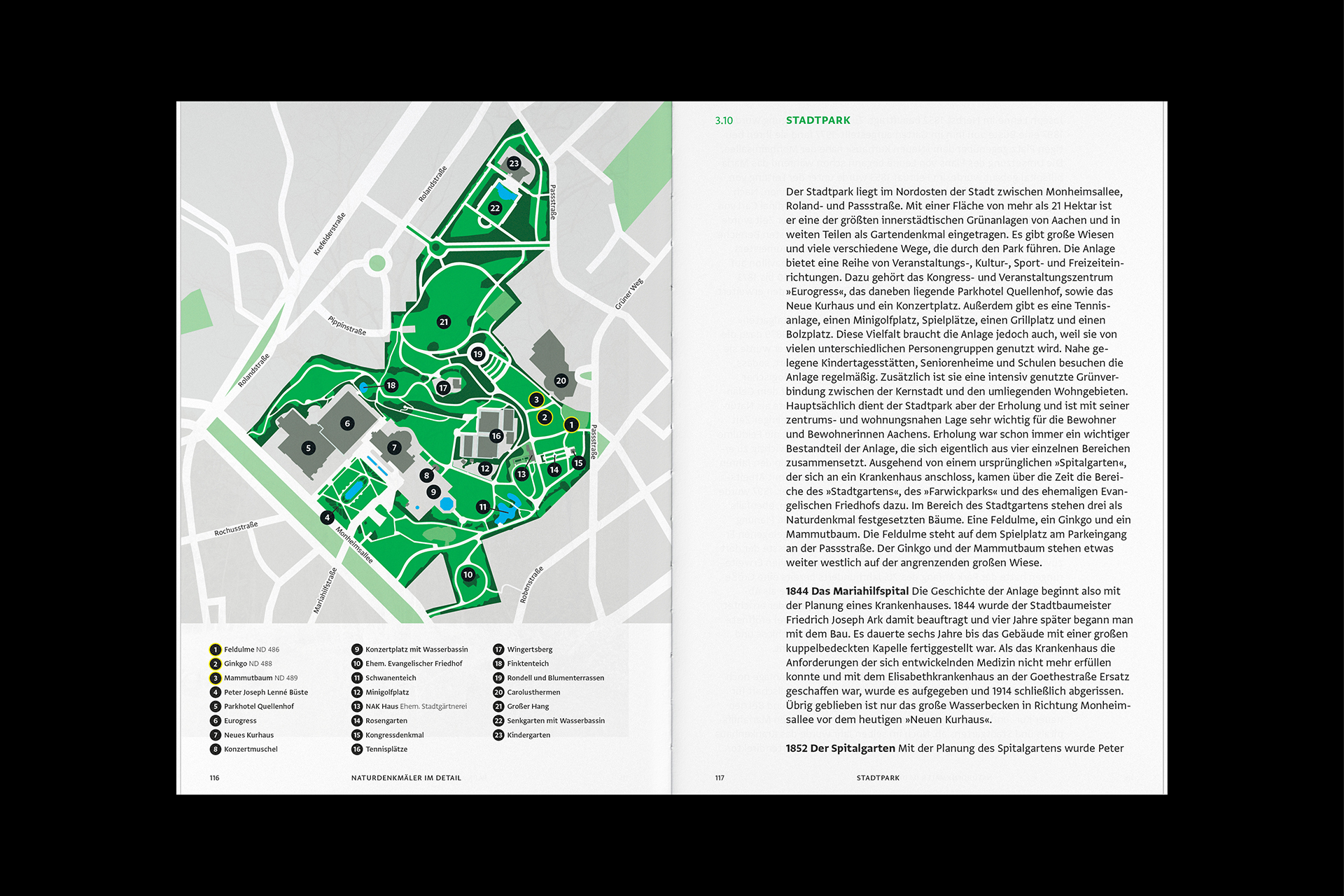Viewport: 1344px width, 896px height.
Task: Click the green roundabout circle near Krefelderstraße
Action: 377,263
